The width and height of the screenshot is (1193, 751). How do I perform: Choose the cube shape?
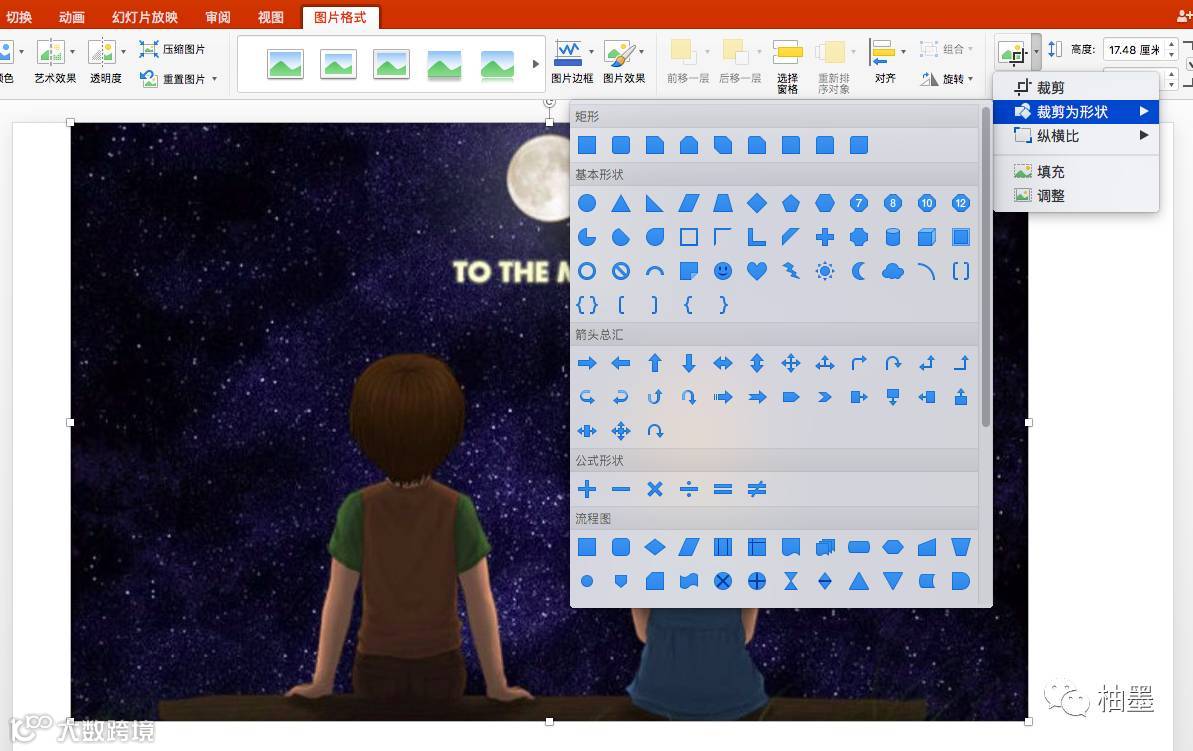coord(927,237)
